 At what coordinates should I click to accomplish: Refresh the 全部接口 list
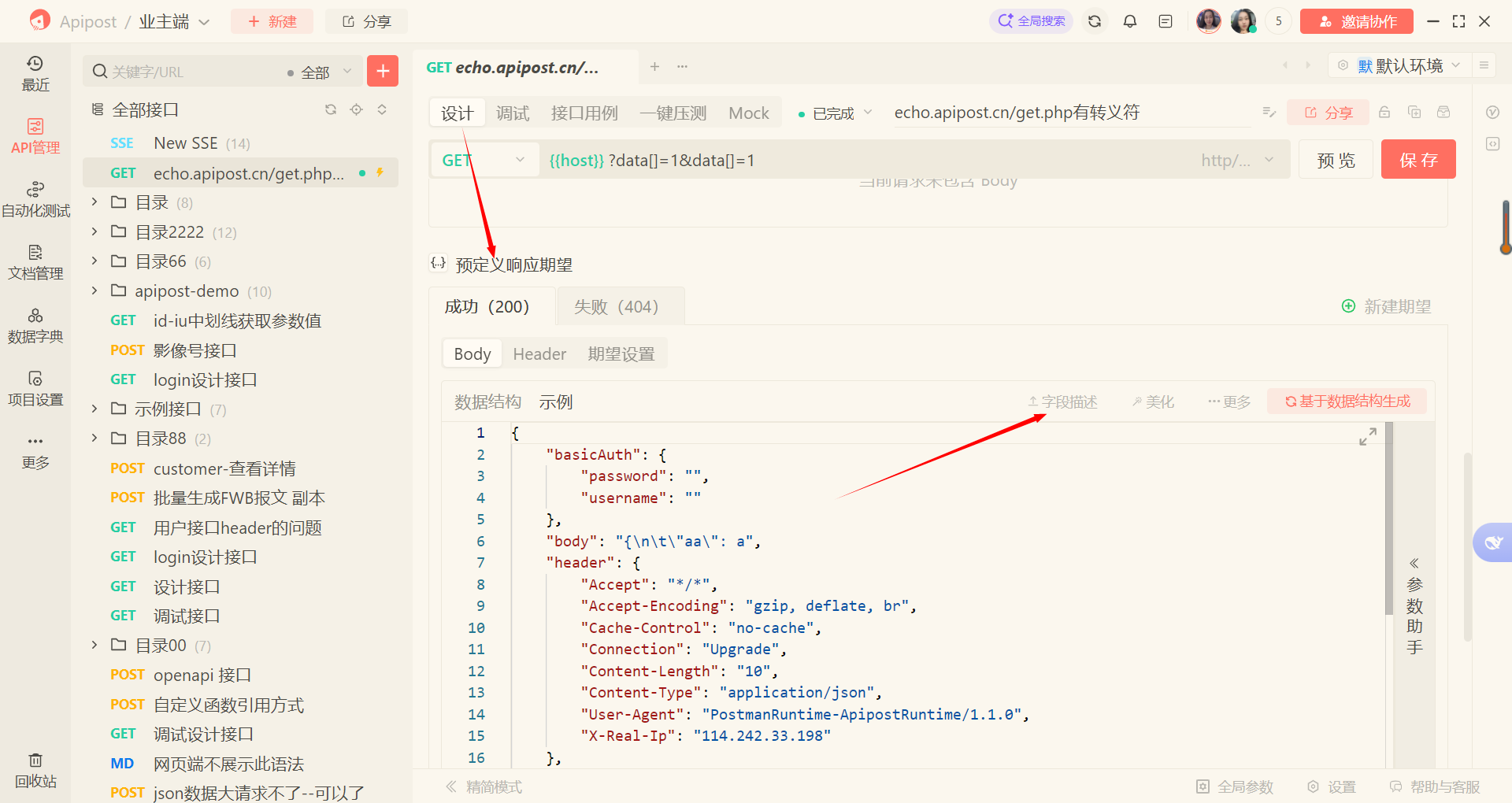click(x=331, y=109)
